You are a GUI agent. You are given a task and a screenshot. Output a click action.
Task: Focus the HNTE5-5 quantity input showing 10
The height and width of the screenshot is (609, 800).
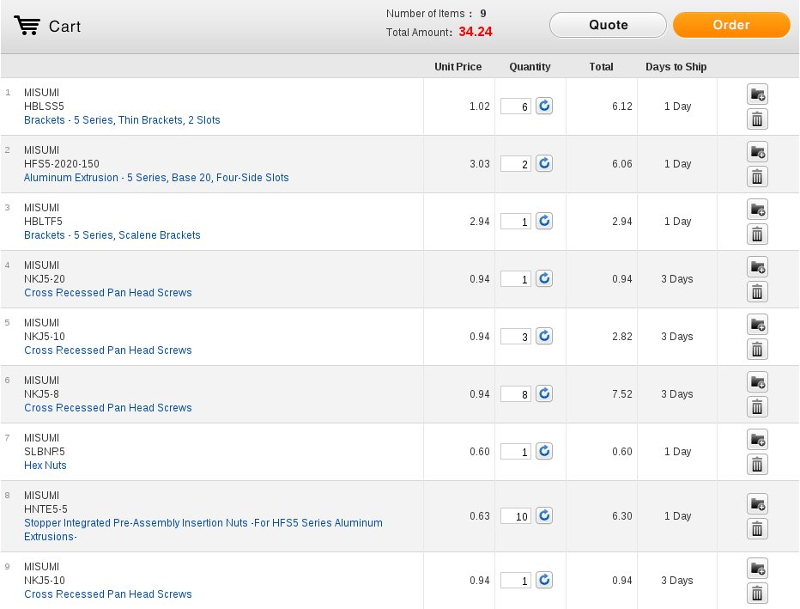coord(515,517)
